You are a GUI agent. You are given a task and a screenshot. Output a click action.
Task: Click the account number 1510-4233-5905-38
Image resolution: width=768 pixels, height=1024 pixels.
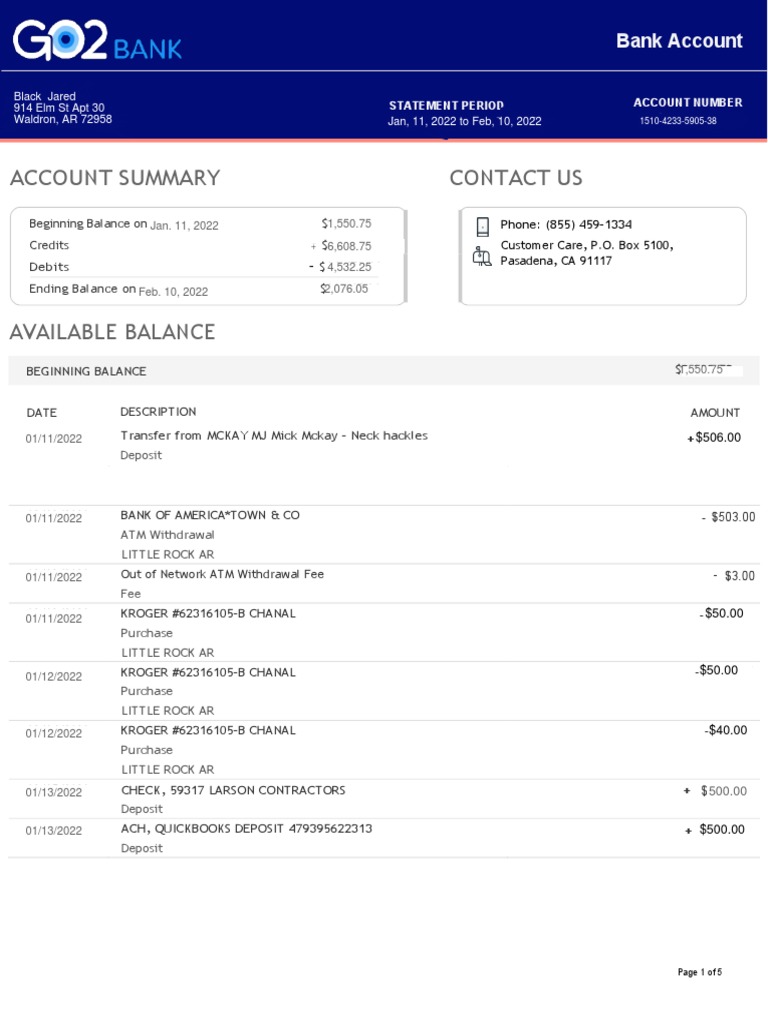(x=678, y=121)
